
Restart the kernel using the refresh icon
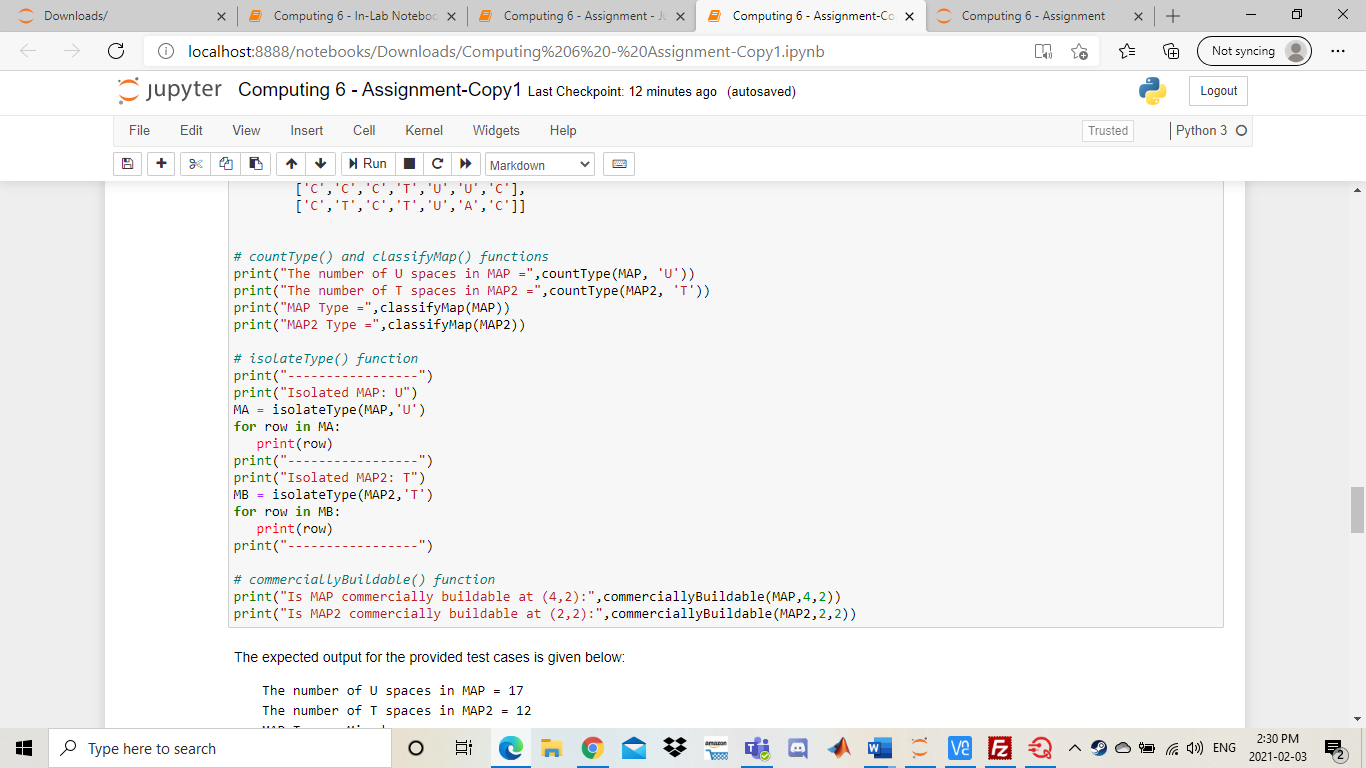click(x=437, y=163)
